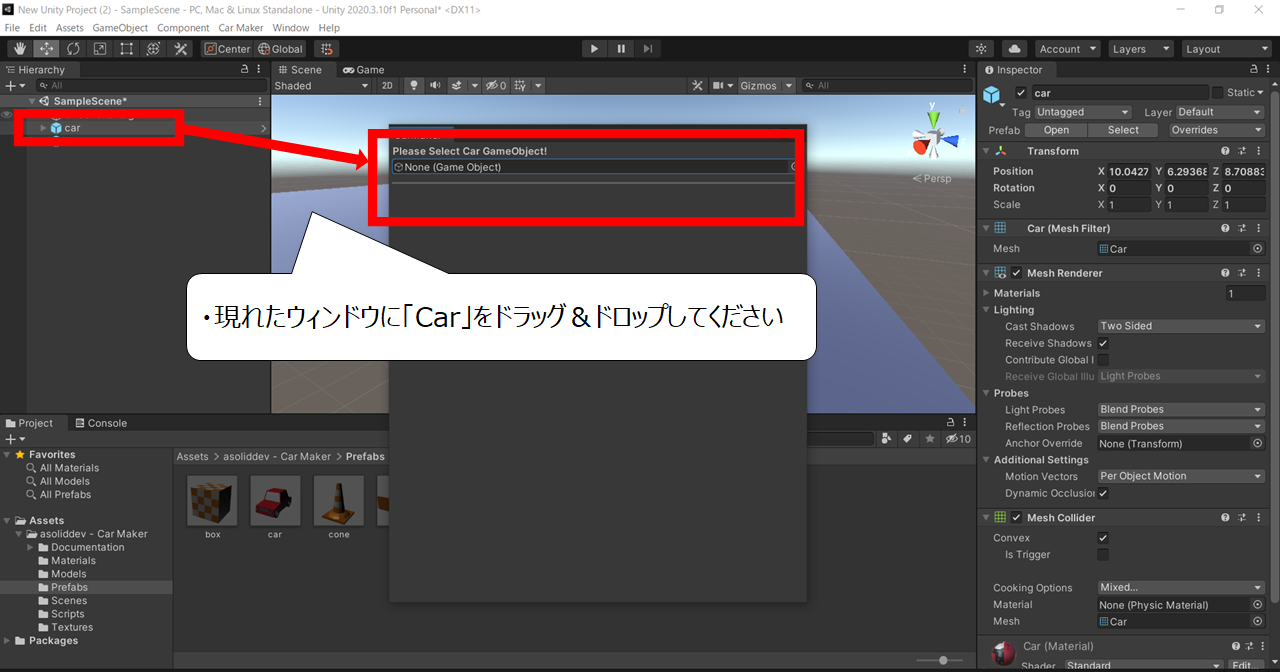This screenshot has width=1280, height=672.
Task: Open the custom editor tools icon
Action: 181,49
